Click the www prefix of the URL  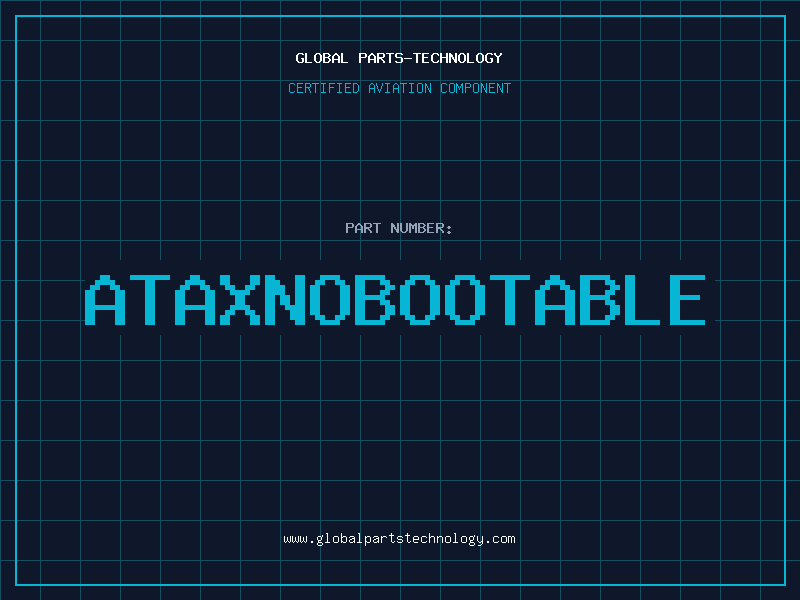pos(295,539)
